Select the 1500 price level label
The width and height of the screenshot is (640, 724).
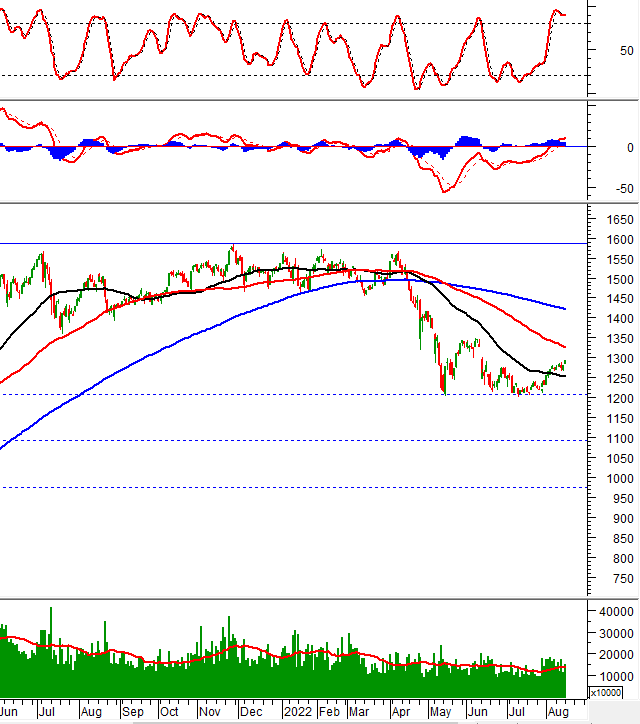620,279
